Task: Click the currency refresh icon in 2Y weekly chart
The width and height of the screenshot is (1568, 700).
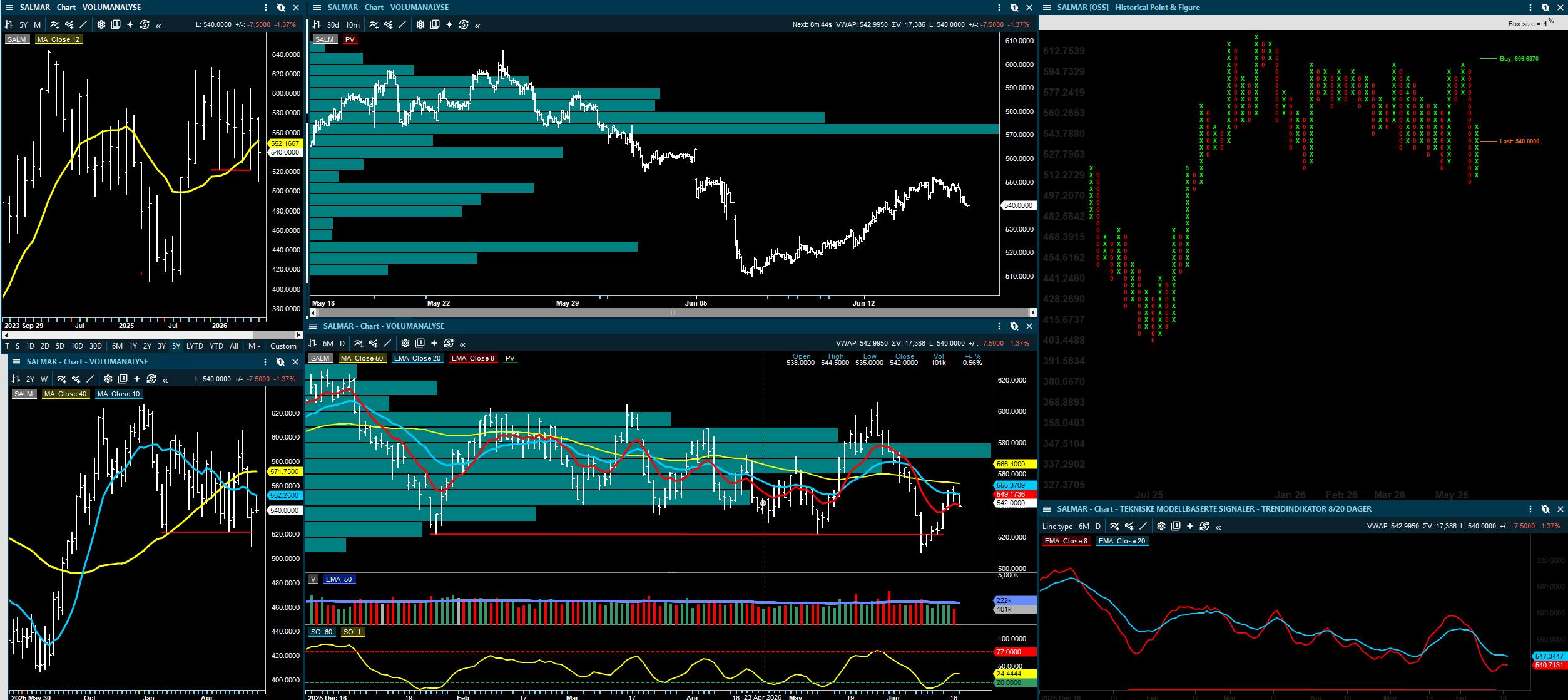Action: tap(151, 379)
